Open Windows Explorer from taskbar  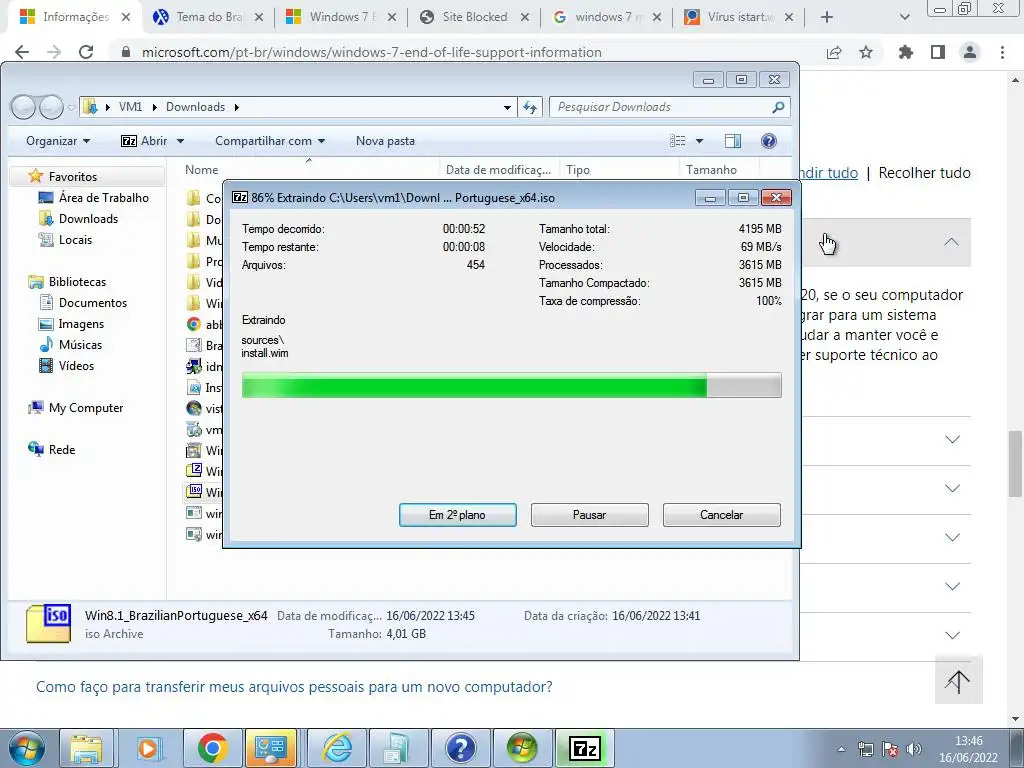point(86,748)
